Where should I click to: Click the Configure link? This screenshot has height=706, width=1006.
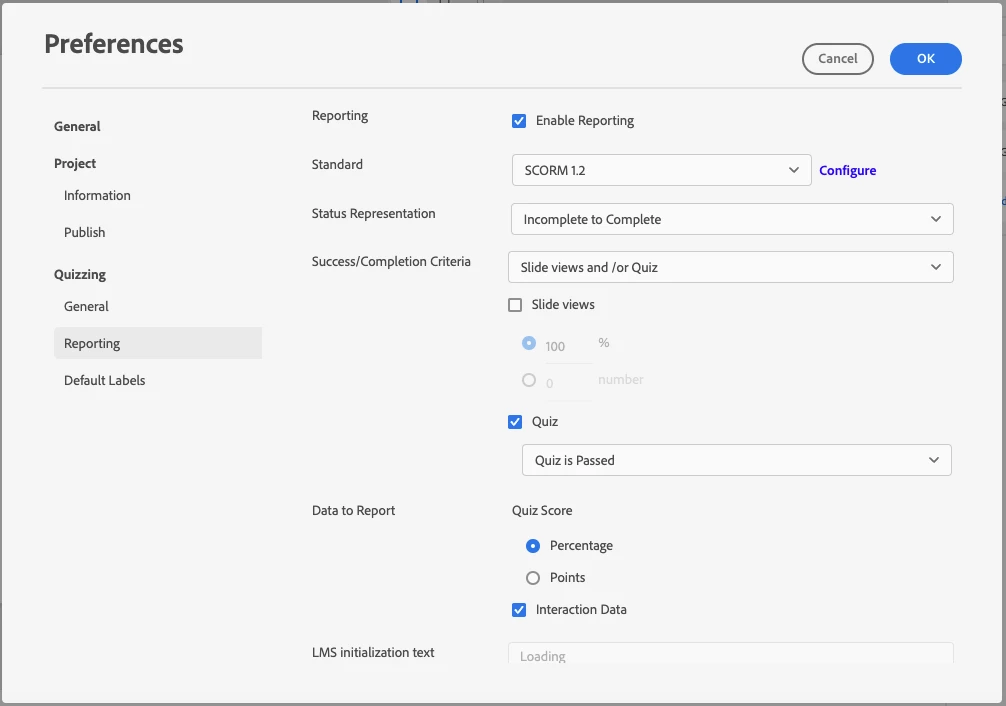pyautogui.click(x=847, y=171)
